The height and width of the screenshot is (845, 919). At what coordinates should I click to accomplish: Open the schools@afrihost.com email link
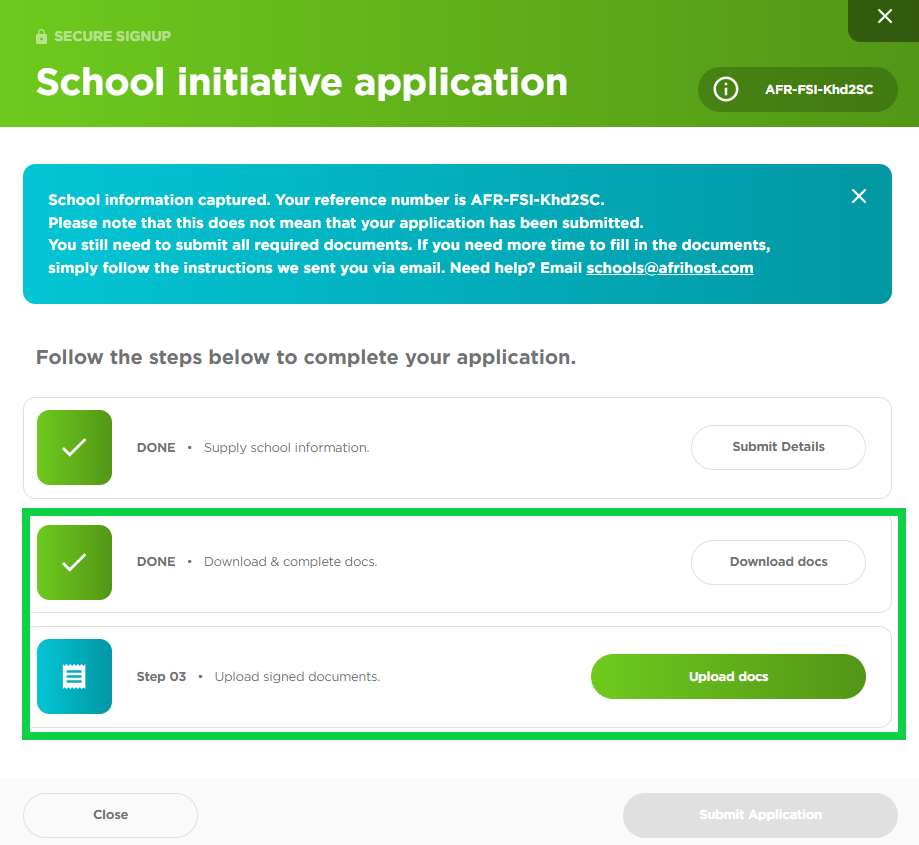[x=669, y=268]
